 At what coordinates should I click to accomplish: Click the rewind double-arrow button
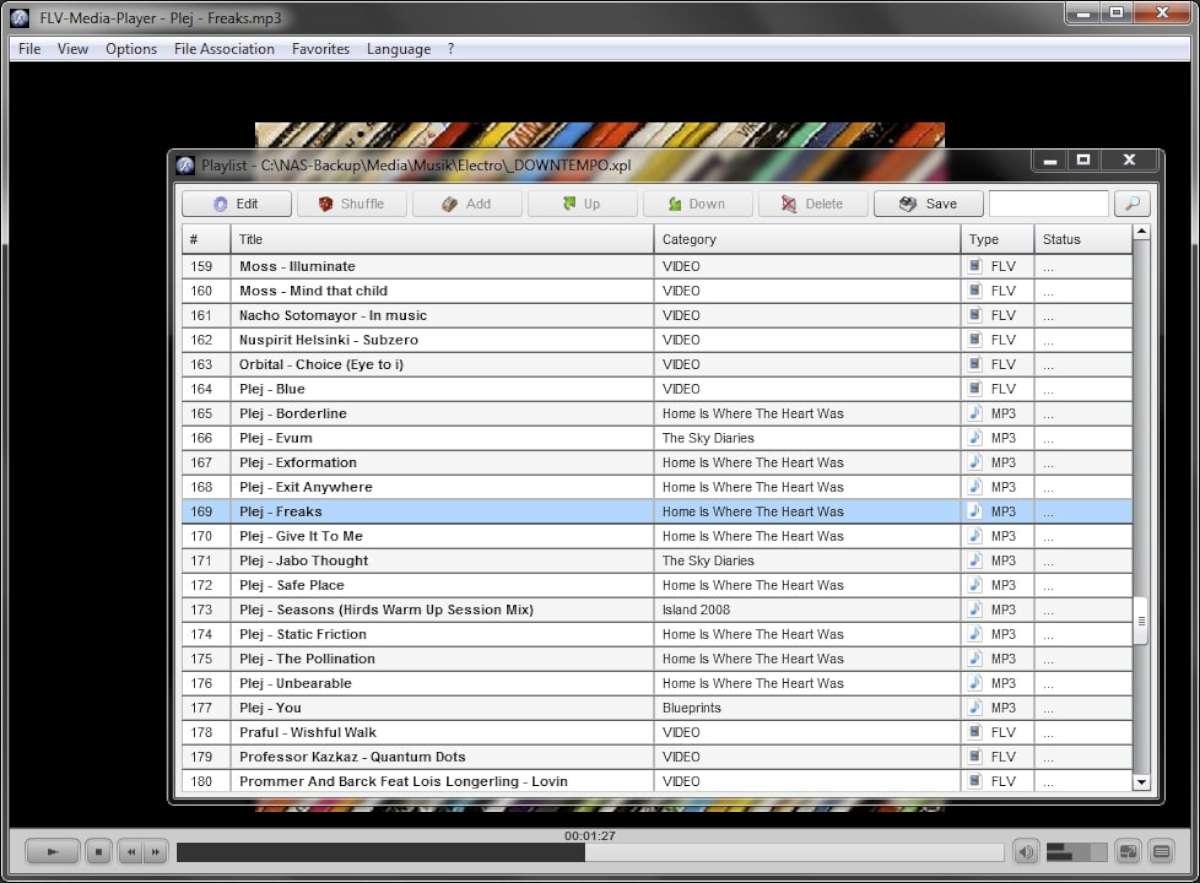(x=130, y=852)
